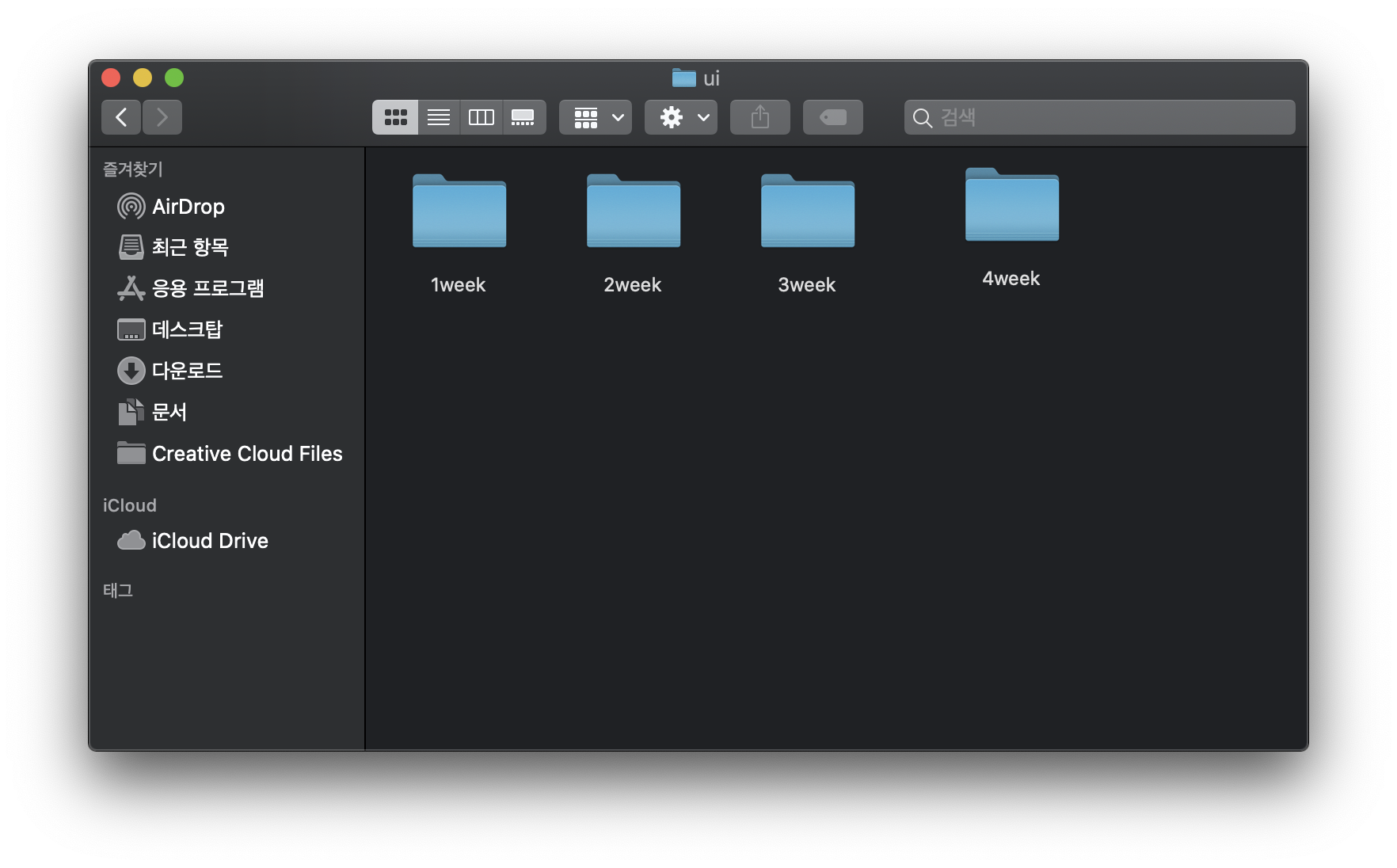Close the Finder window

(111, 78)
